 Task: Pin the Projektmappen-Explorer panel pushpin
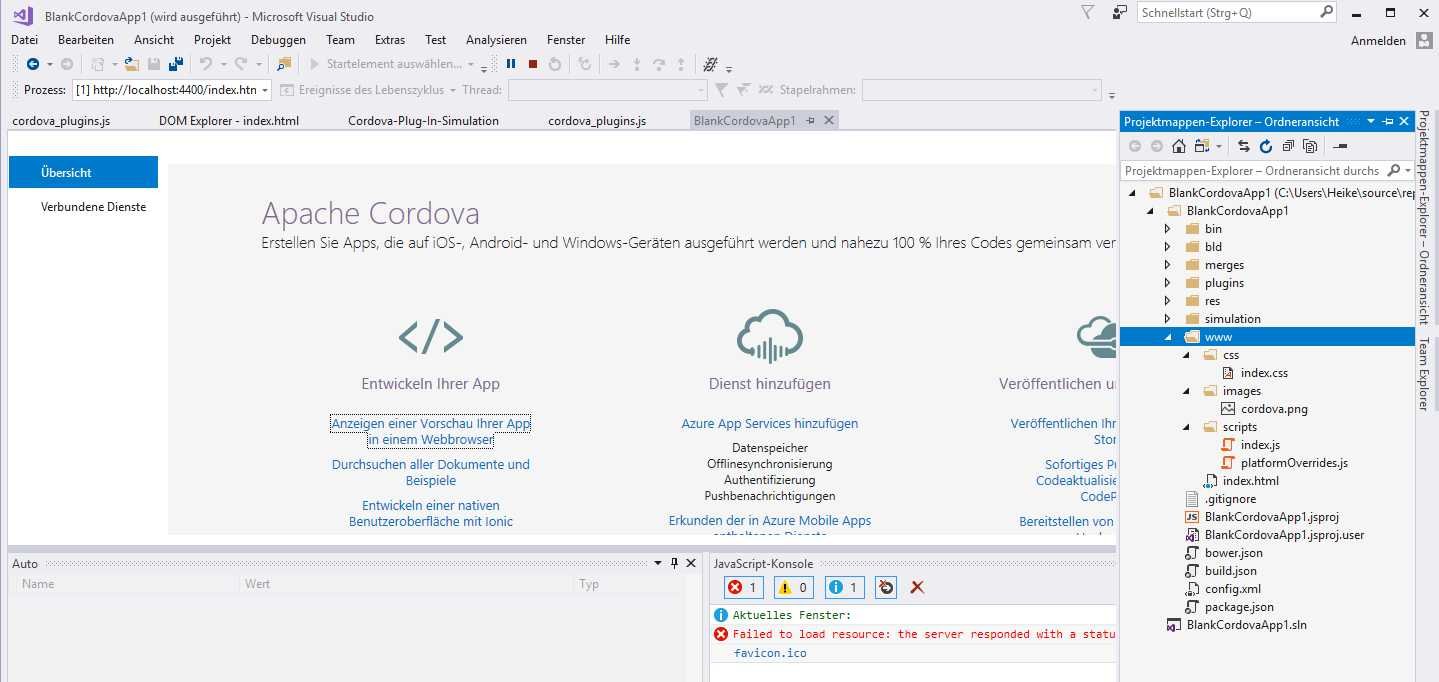click(x=1387, y=121)
